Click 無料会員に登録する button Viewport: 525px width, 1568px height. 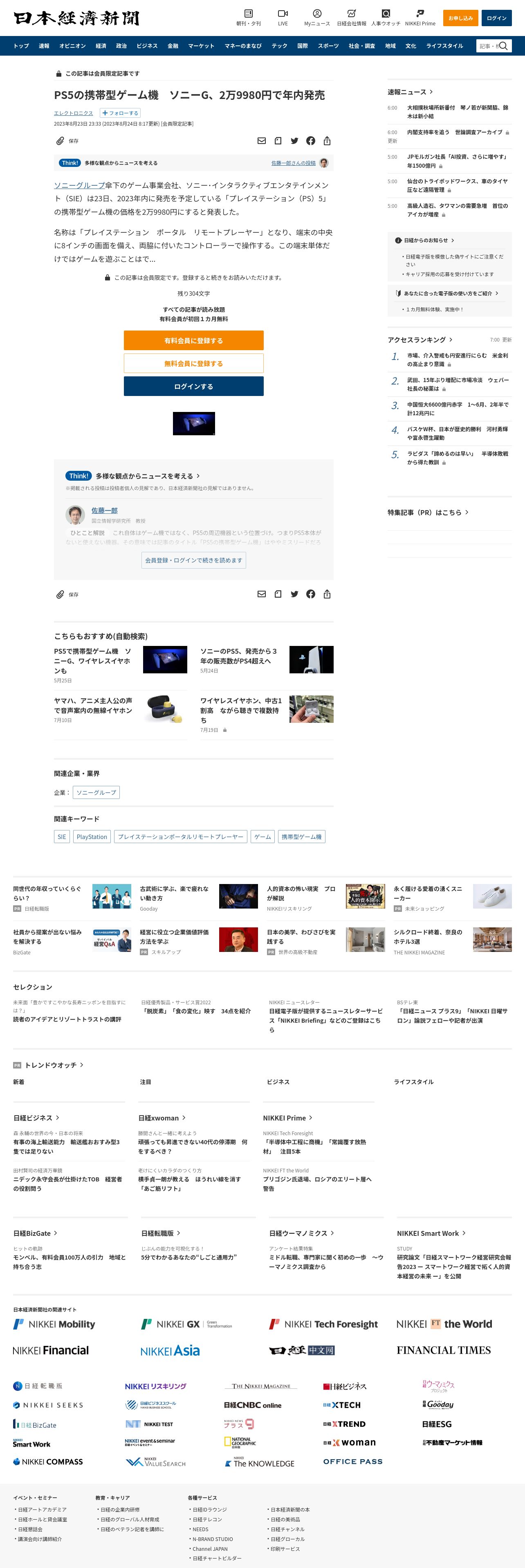point(193,363)
